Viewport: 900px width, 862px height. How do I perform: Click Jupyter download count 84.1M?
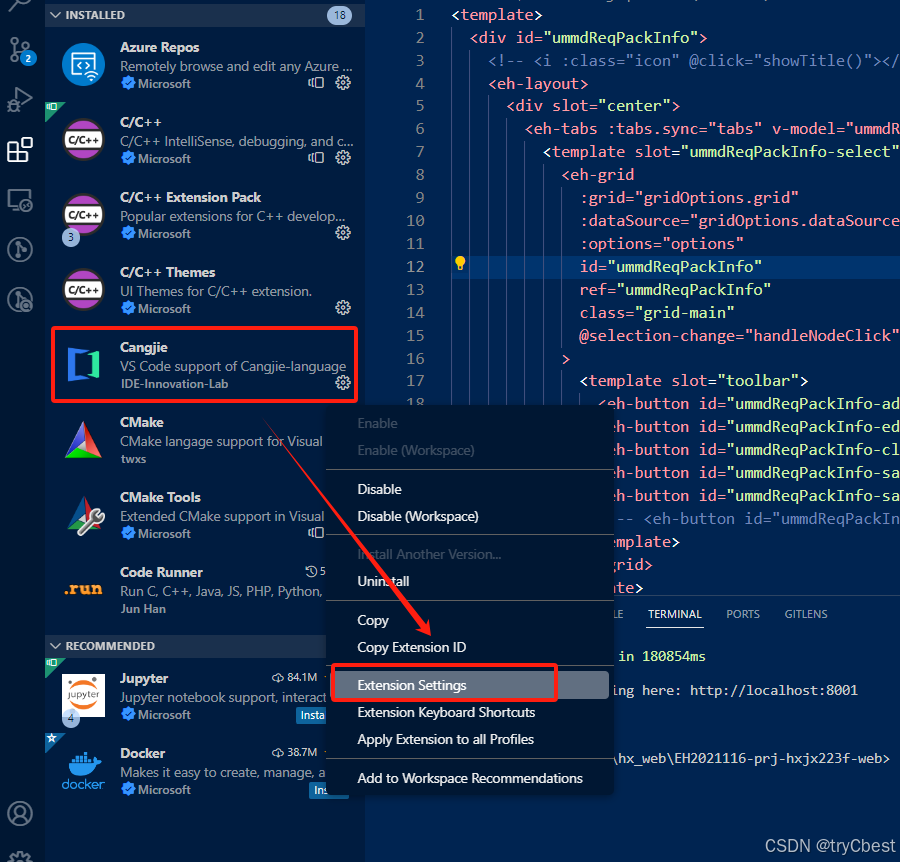(295, 677)
